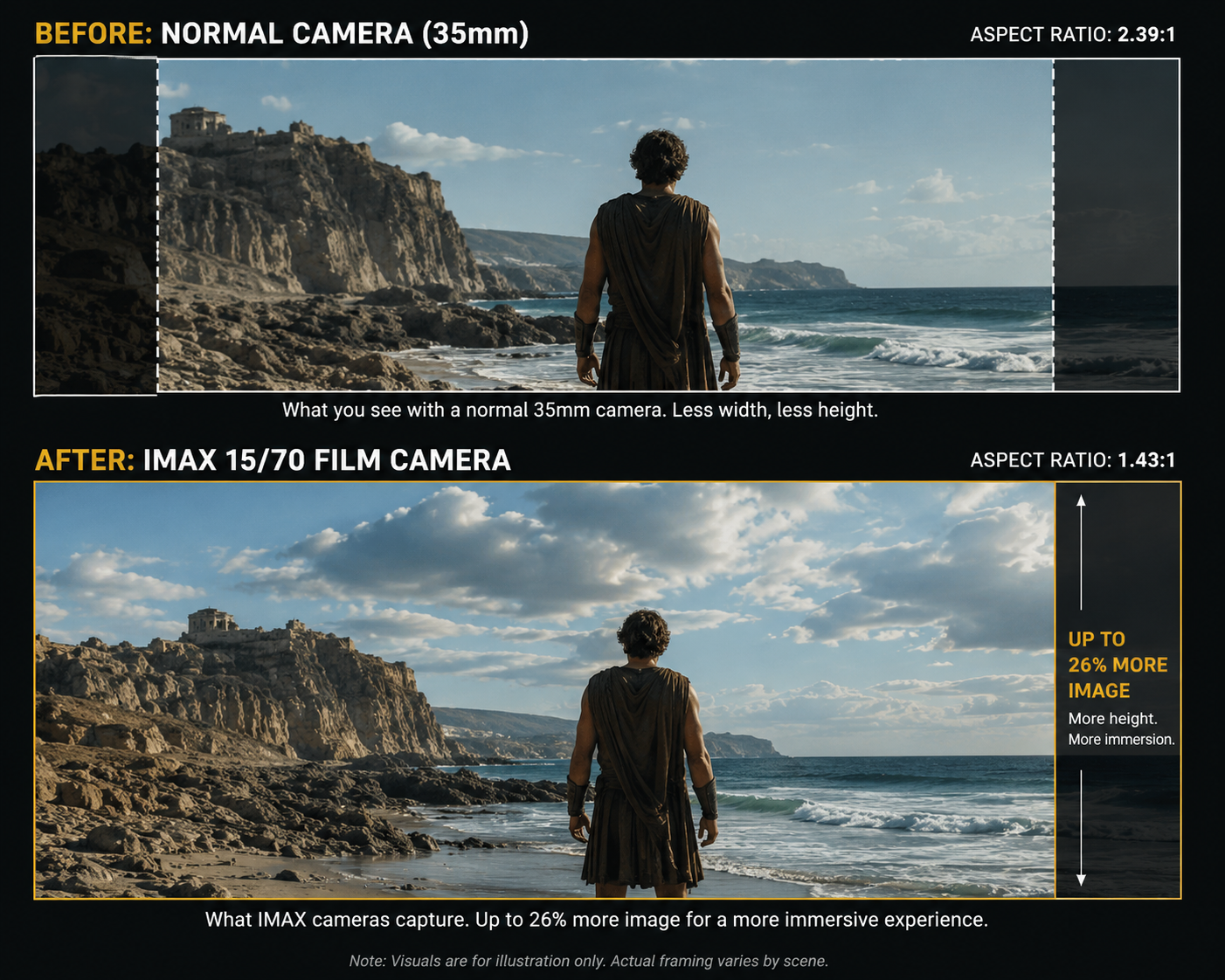Click the "AFTER: IMAX 15/70 FILM CAMERA" heading
1225x980 pixels.
[x=273, y=460]
